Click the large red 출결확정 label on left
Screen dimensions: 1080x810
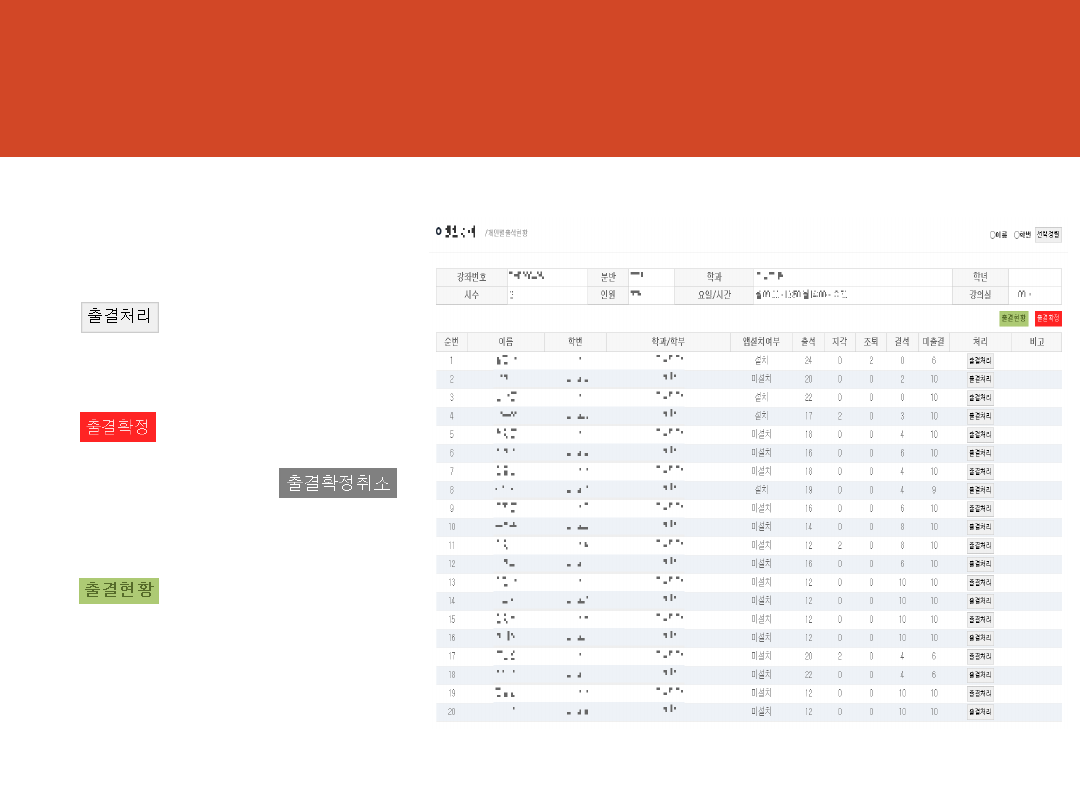[118, 427]
